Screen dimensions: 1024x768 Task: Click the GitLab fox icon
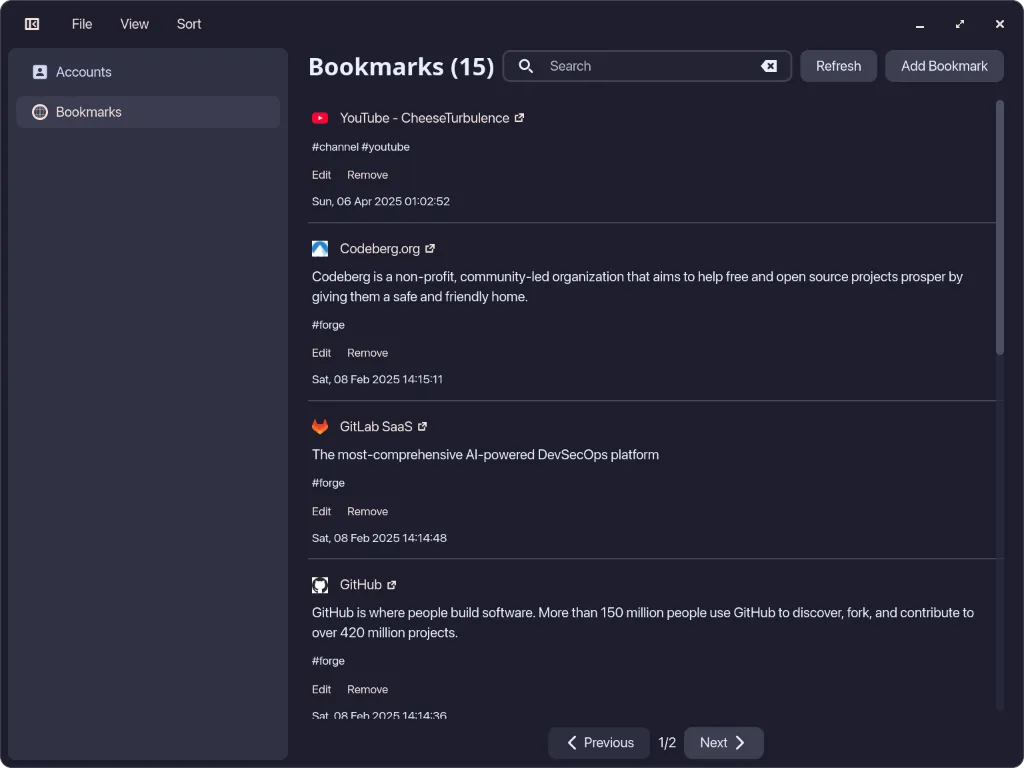coord(319,426)
